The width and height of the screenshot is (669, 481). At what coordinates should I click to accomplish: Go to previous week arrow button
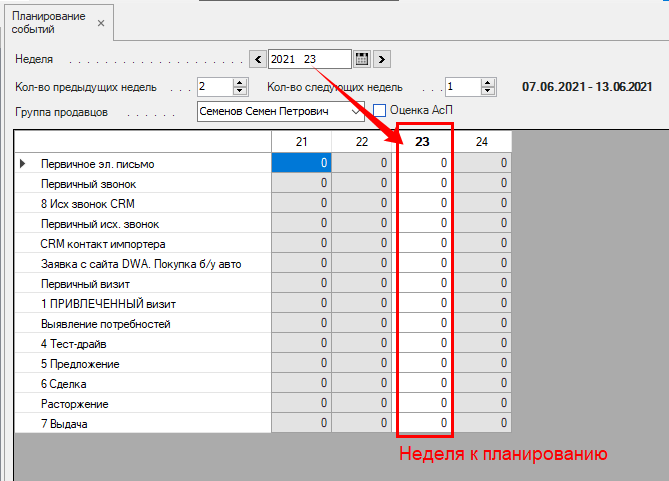258,60
